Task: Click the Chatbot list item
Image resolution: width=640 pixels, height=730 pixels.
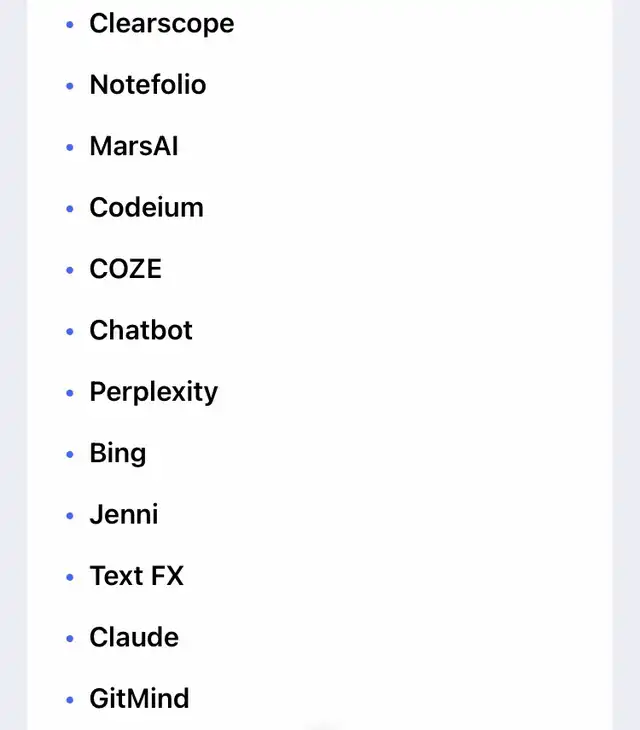Action: click(141, 330)
